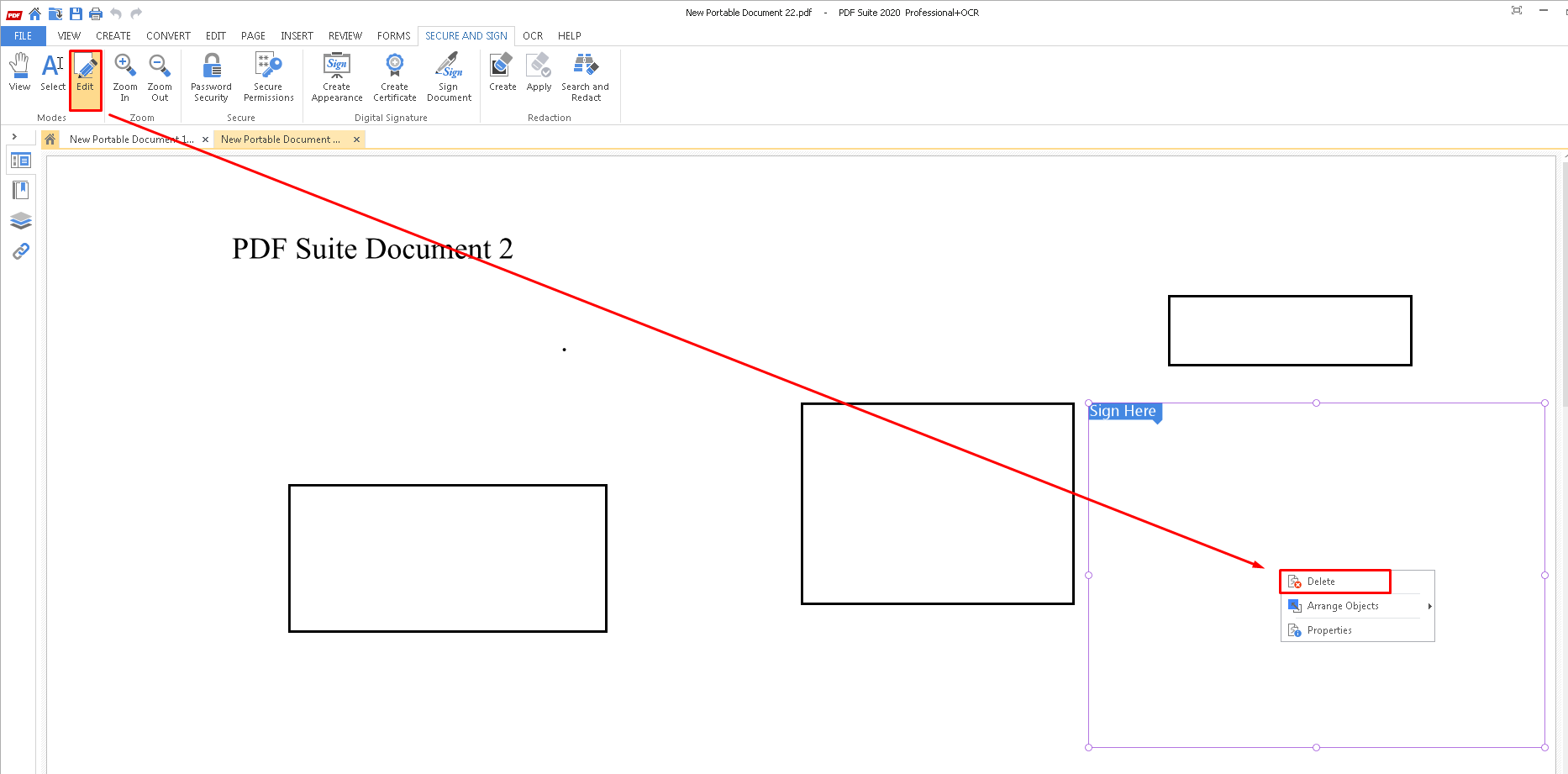
Task: Switch to the EDIT ribbon tab
Action: tap(216, 36)
